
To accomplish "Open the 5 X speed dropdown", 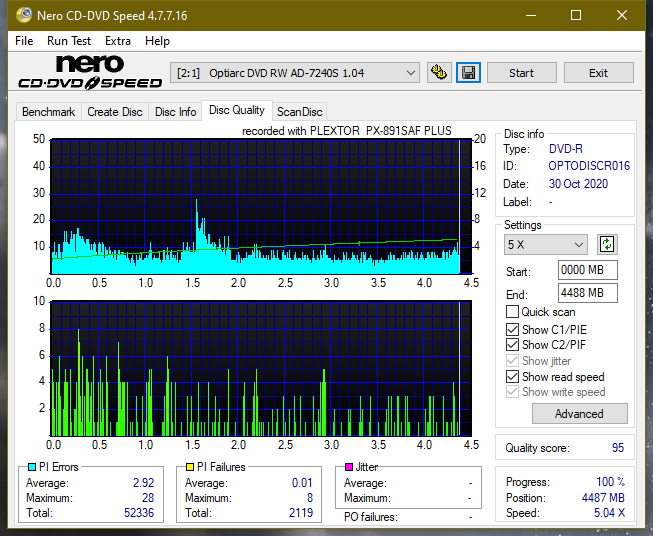I will [x=546, y=244].
